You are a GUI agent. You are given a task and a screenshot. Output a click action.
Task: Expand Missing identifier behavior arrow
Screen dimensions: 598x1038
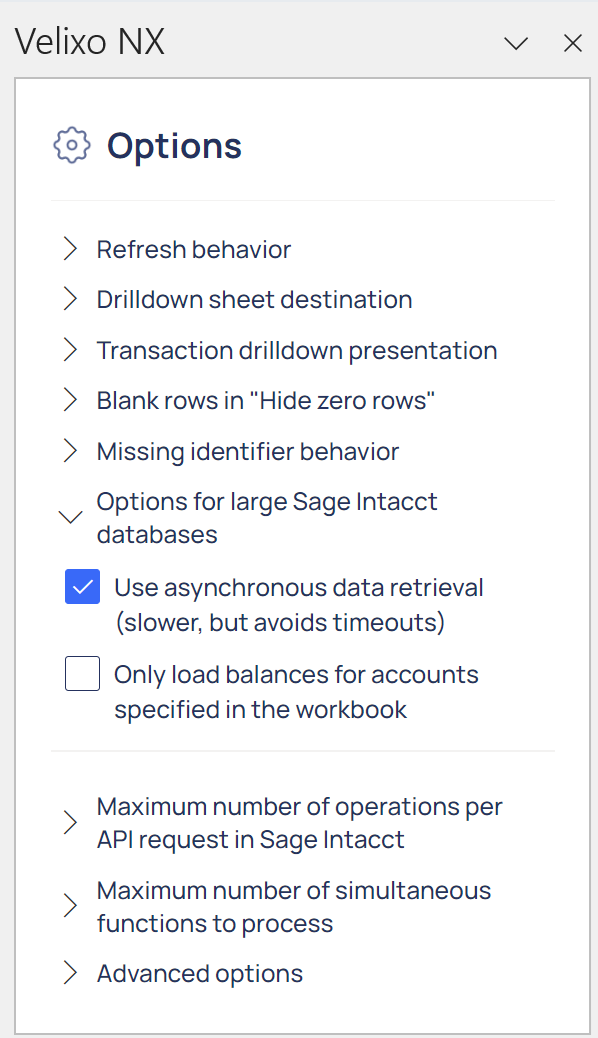click(x=70, y=451)
